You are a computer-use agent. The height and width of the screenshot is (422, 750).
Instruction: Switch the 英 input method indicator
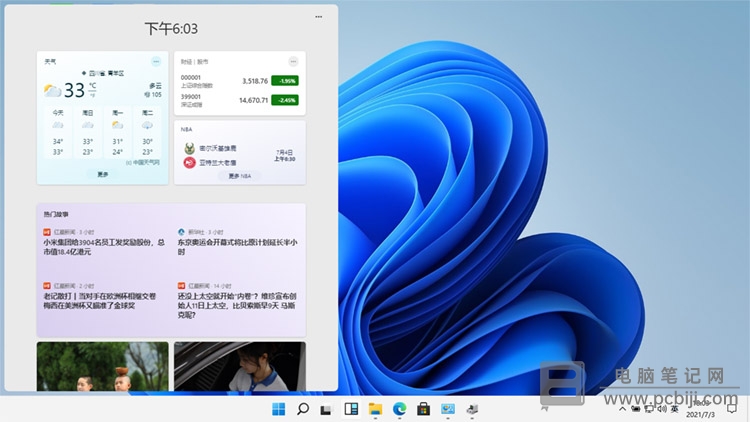674,409
